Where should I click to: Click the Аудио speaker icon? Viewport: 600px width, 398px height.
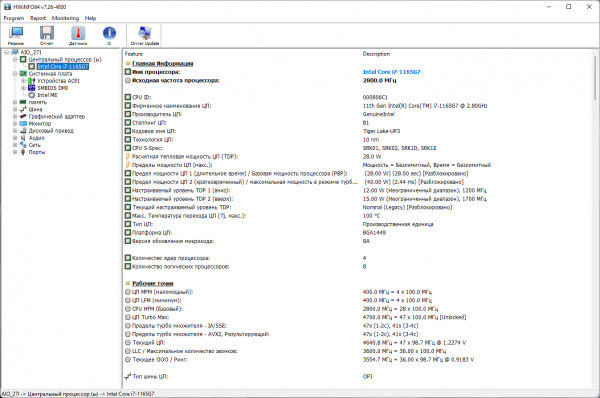click(x=23, y=138)
